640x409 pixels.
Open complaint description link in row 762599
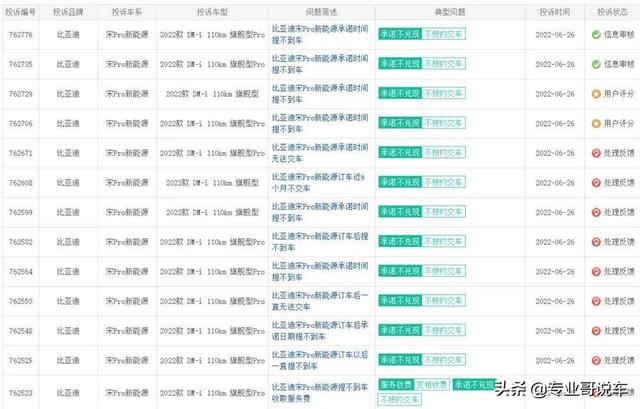320,212
